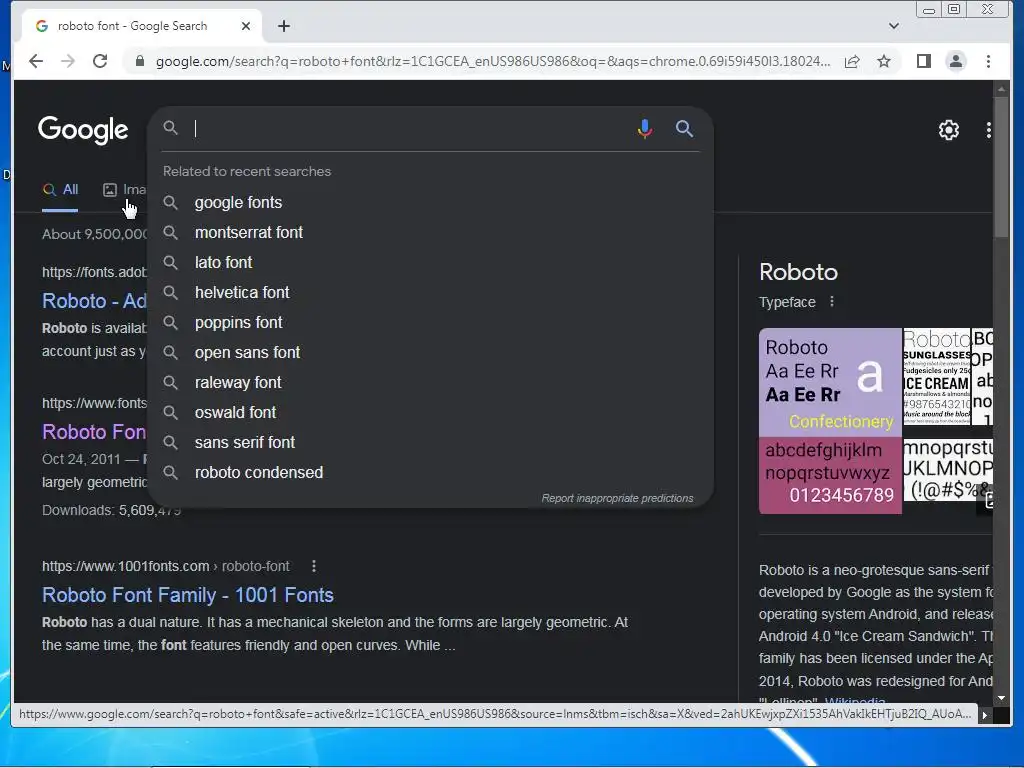Open purple Roboto specimen image
Viewport: 1024px width, 768px height.
830,382
